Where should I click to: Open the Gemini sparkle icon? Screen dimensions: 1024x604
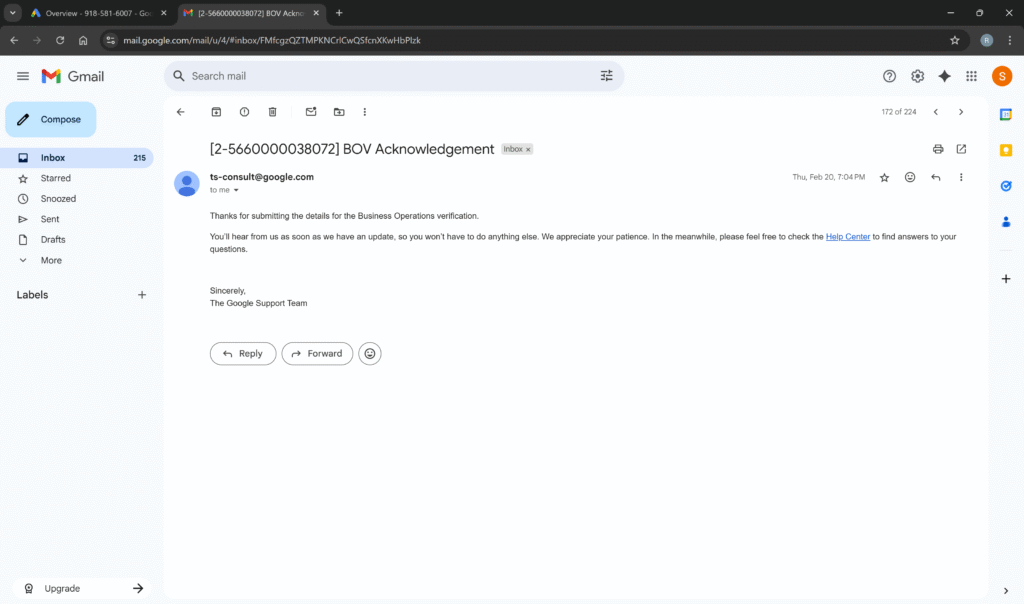[x=944, y=76]
